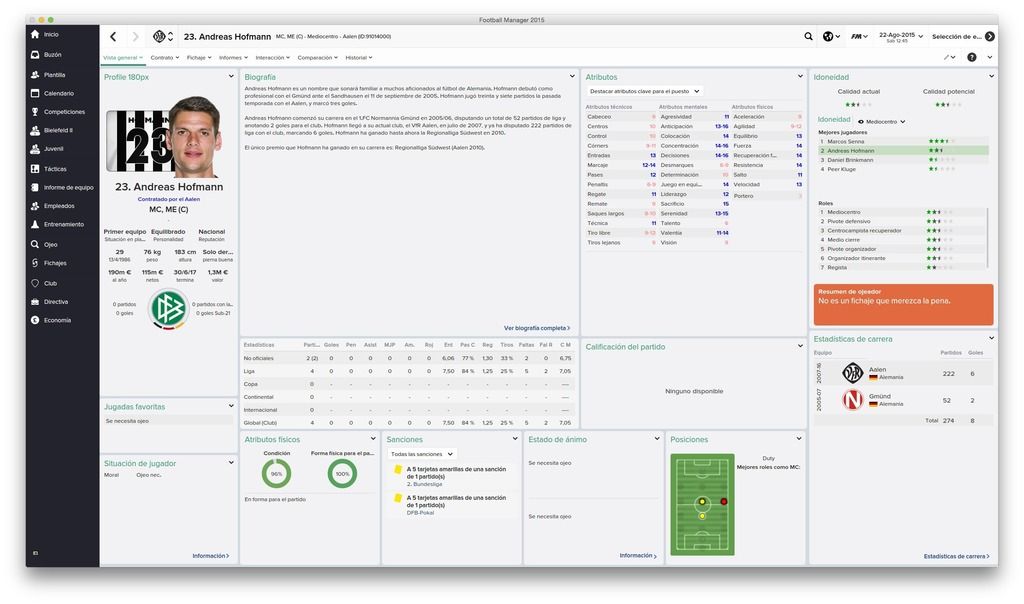Open Información link under Situación de jugador
Viewport: 1024px width, 604px height.
[211, 556]
